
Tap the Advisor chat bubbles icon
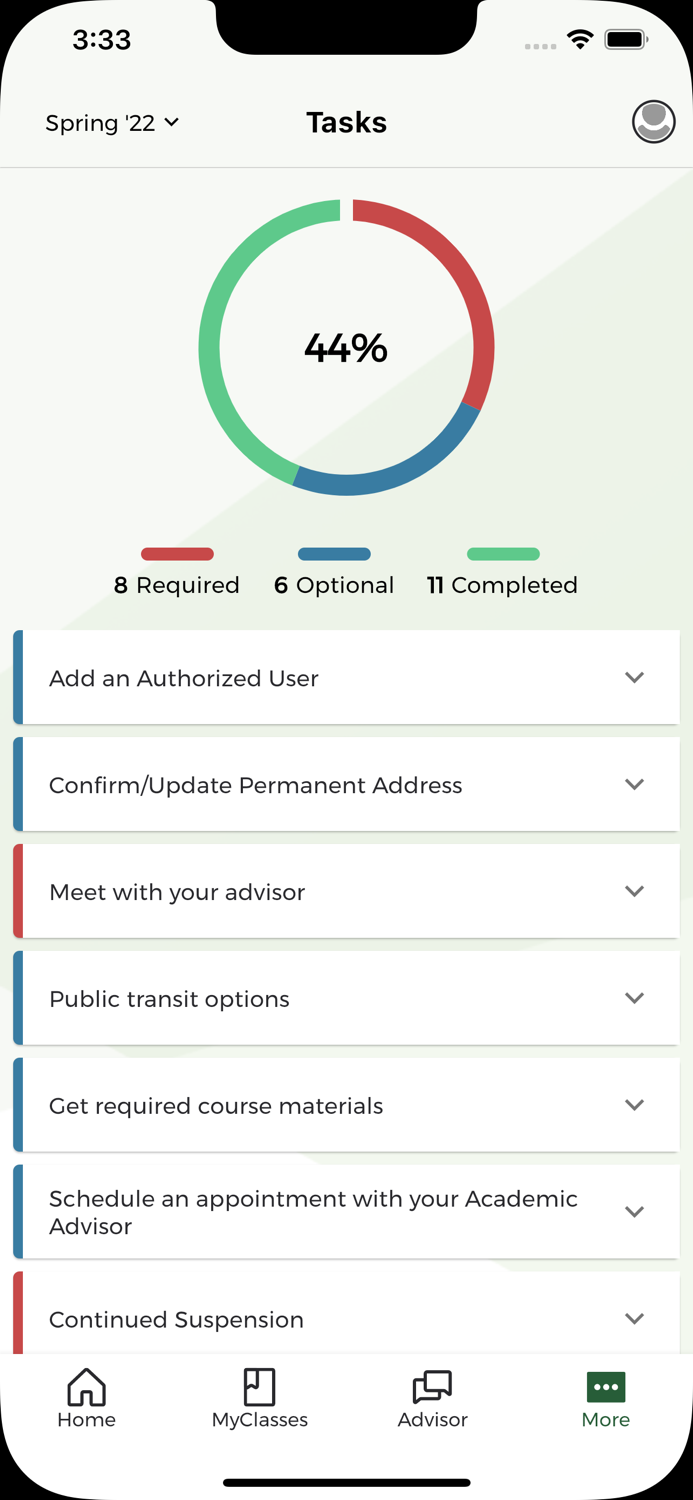point(432,1388)
